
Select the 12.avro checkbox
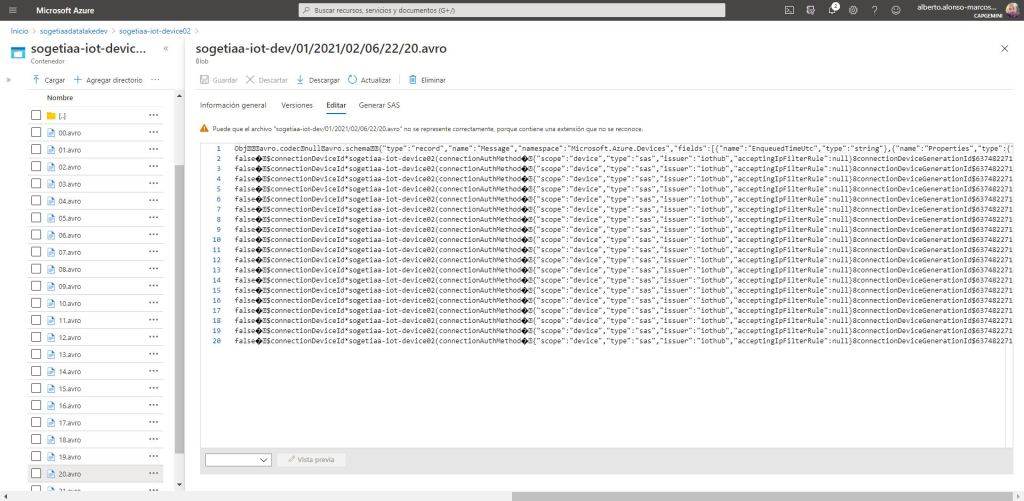pos(36,337)
